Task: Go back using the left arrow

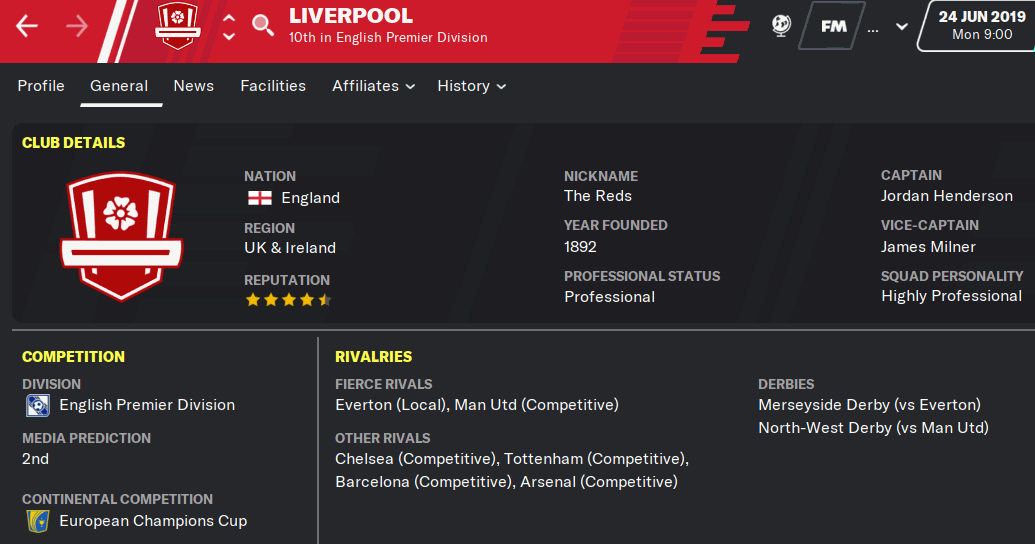Action: (26, 26)
